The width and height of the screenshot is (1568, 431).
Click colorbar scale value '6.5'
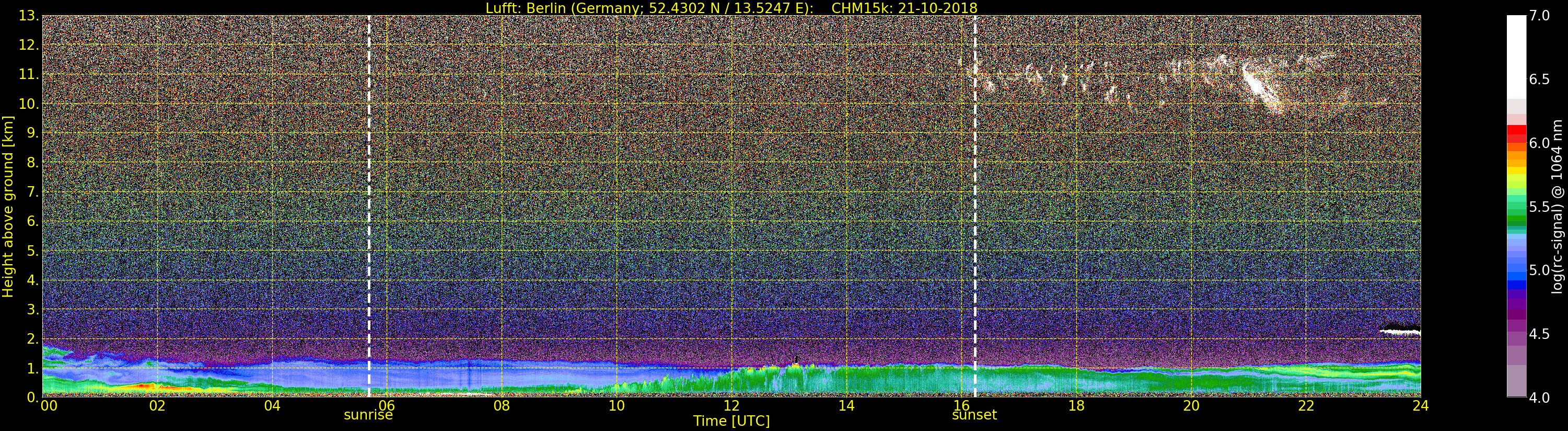coord(1539,80)
